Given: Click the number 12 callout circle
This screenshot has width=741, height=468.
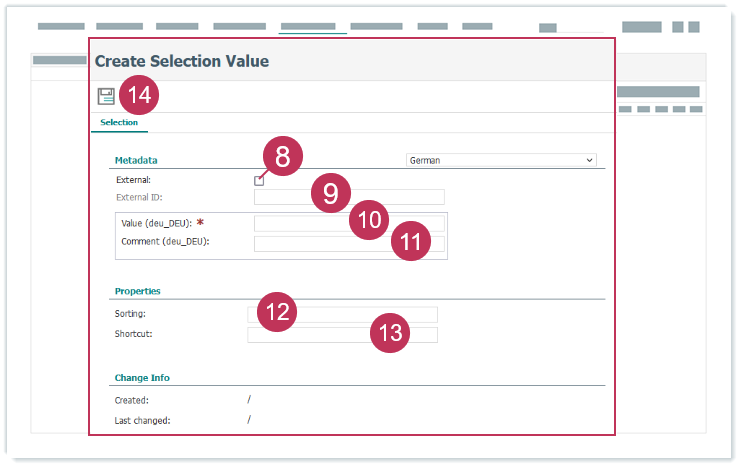Looking at the screenshot, I should tap(277, 311).
